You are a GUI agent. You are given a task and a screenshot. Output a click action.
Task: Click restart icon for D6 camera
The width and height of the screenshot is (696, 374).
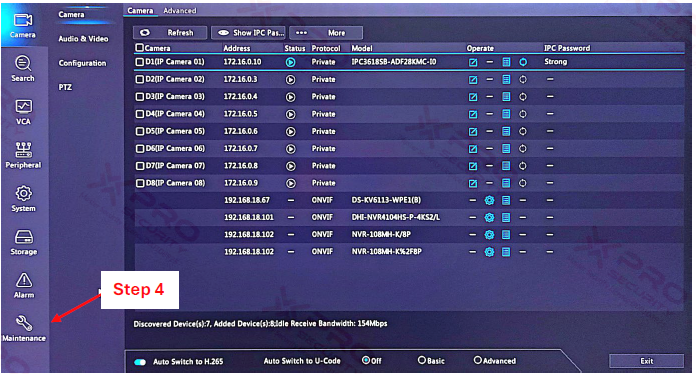(x=523, y=149)
